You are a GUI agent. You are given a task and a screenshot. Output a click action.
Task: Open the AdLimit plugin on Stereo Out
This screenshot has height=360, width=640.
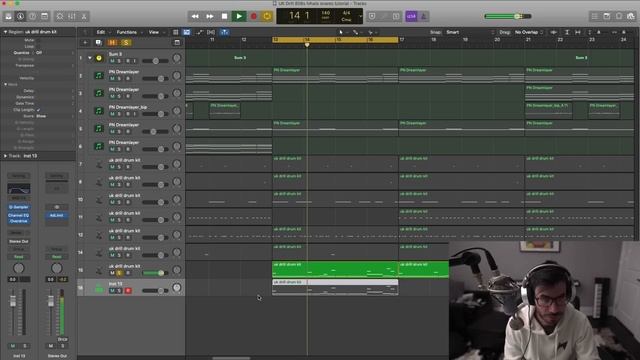tap(56, 215)
